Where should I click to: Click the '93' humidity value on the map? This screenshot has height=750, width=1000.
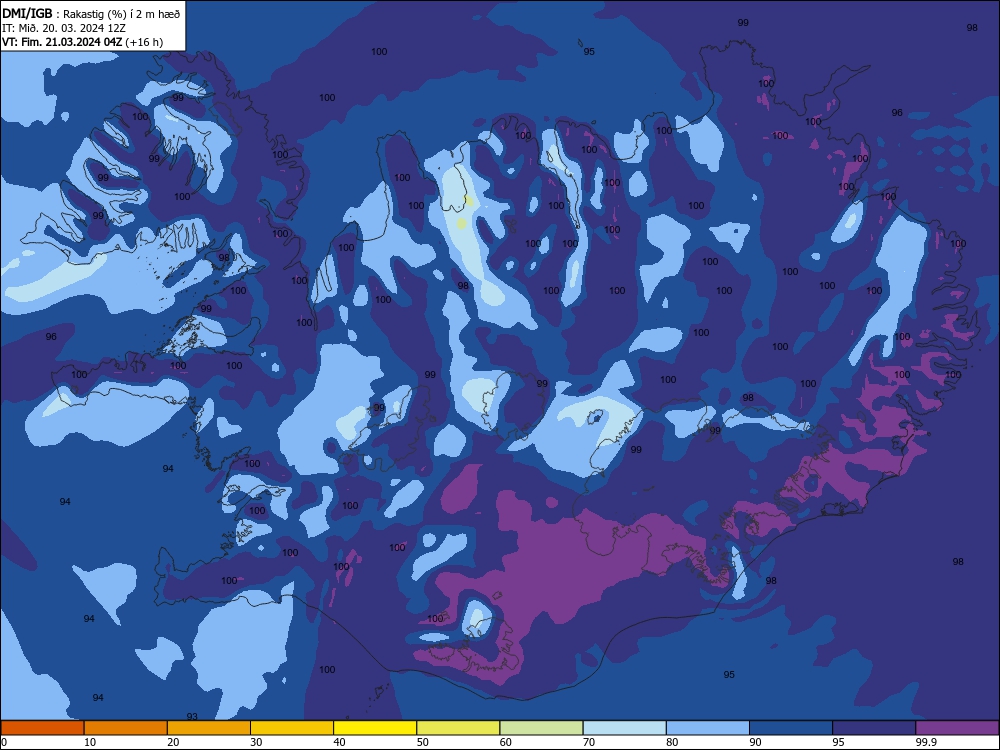click(x=192, y=716)
